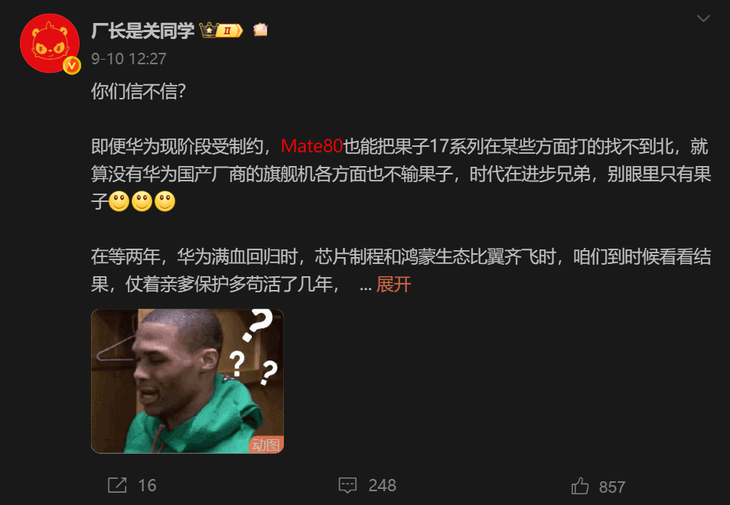730x505 pixels.
Task: Click the post text 你们信不信?
Action: [x=139, y=91]
